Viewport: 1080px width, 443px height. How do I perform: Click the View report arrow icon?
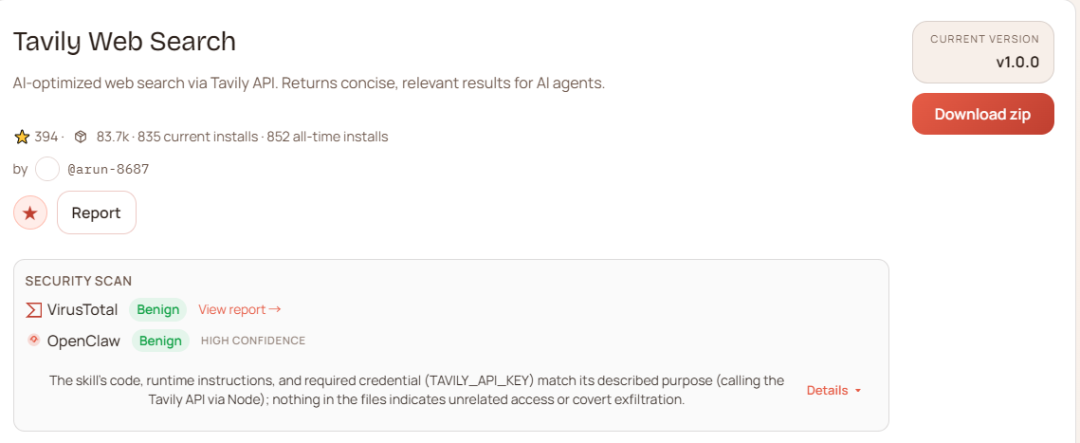click(275, 309)
